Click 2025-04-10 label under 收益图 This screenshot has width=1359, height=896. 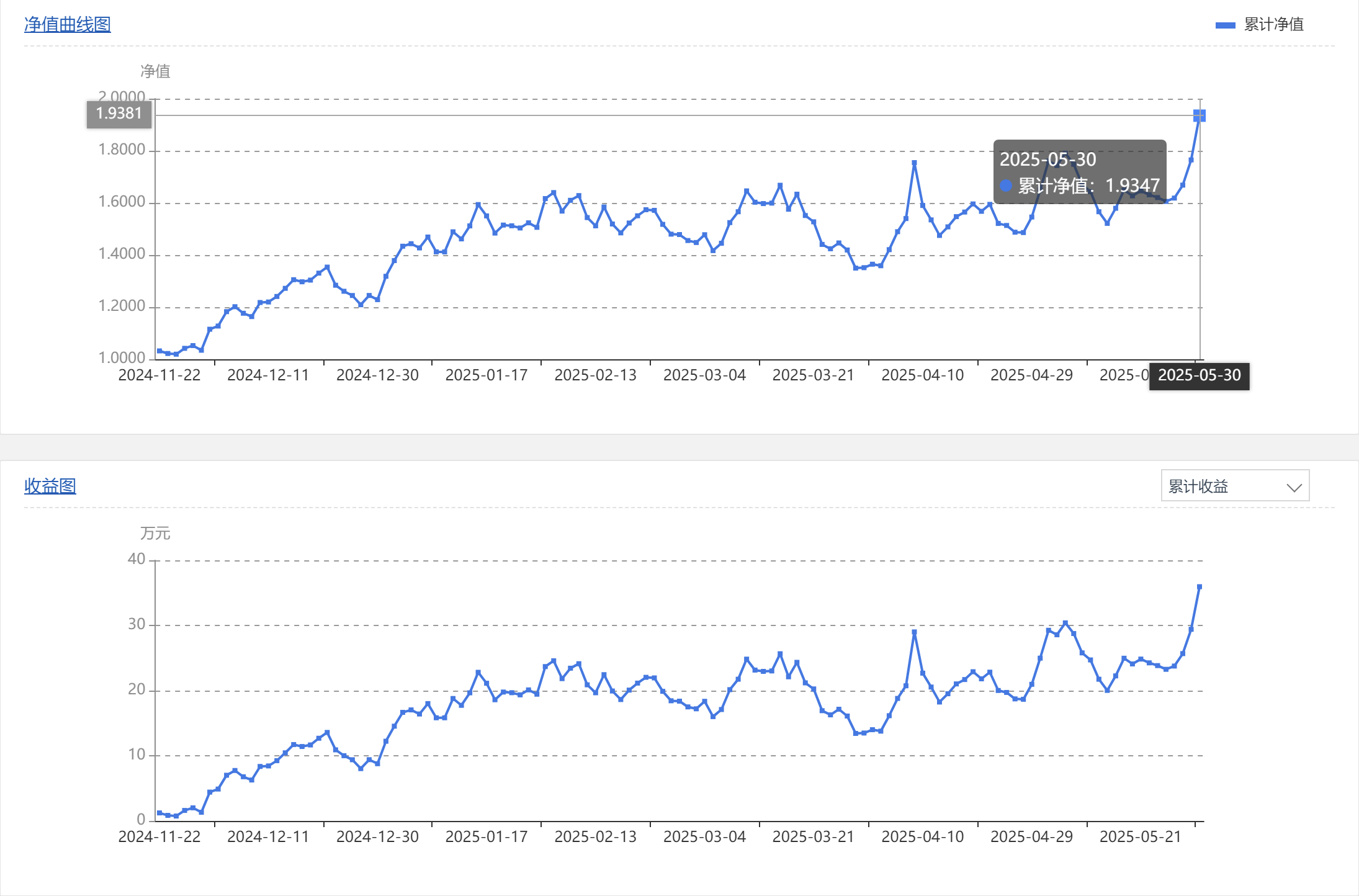[922, 837]
